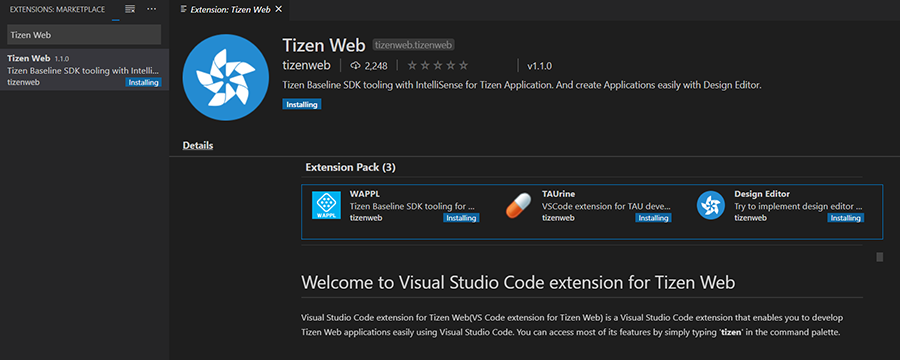Click tizenweb publisher under TAUrine card

(558, 218)
